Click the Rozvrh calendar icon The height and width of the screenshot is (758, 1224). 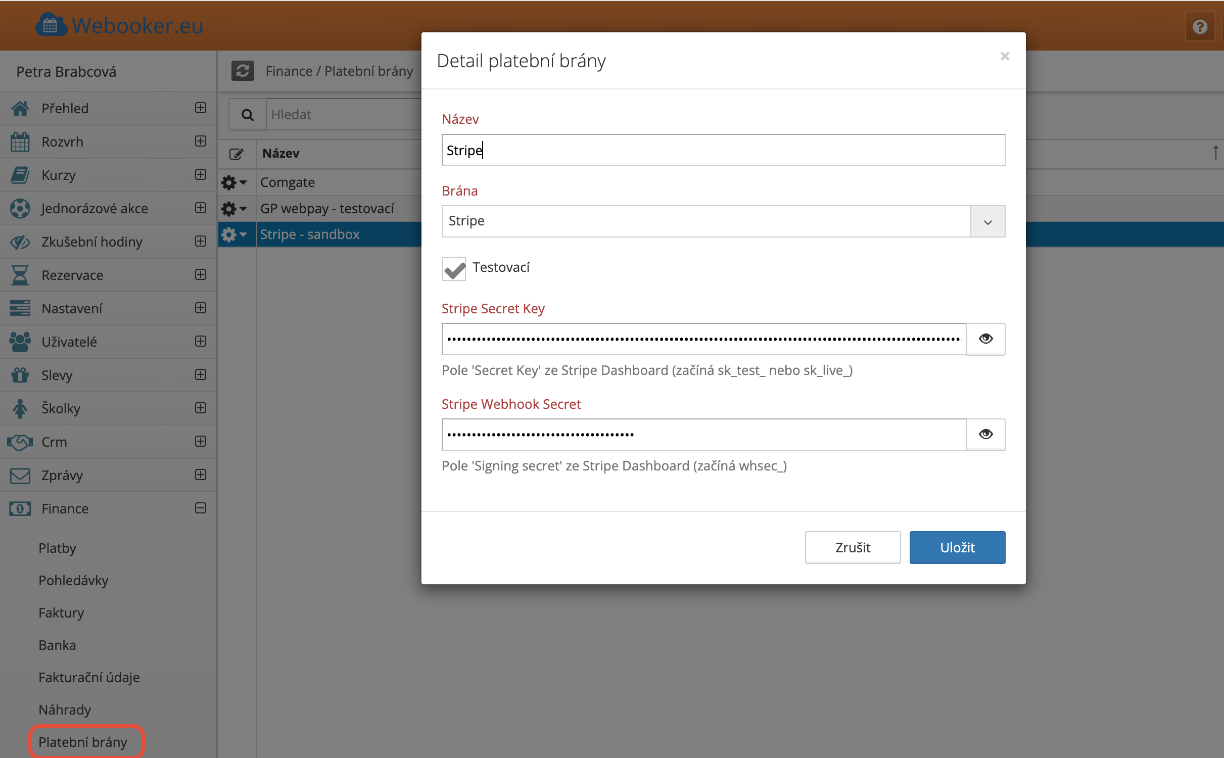tap(20, 142)
